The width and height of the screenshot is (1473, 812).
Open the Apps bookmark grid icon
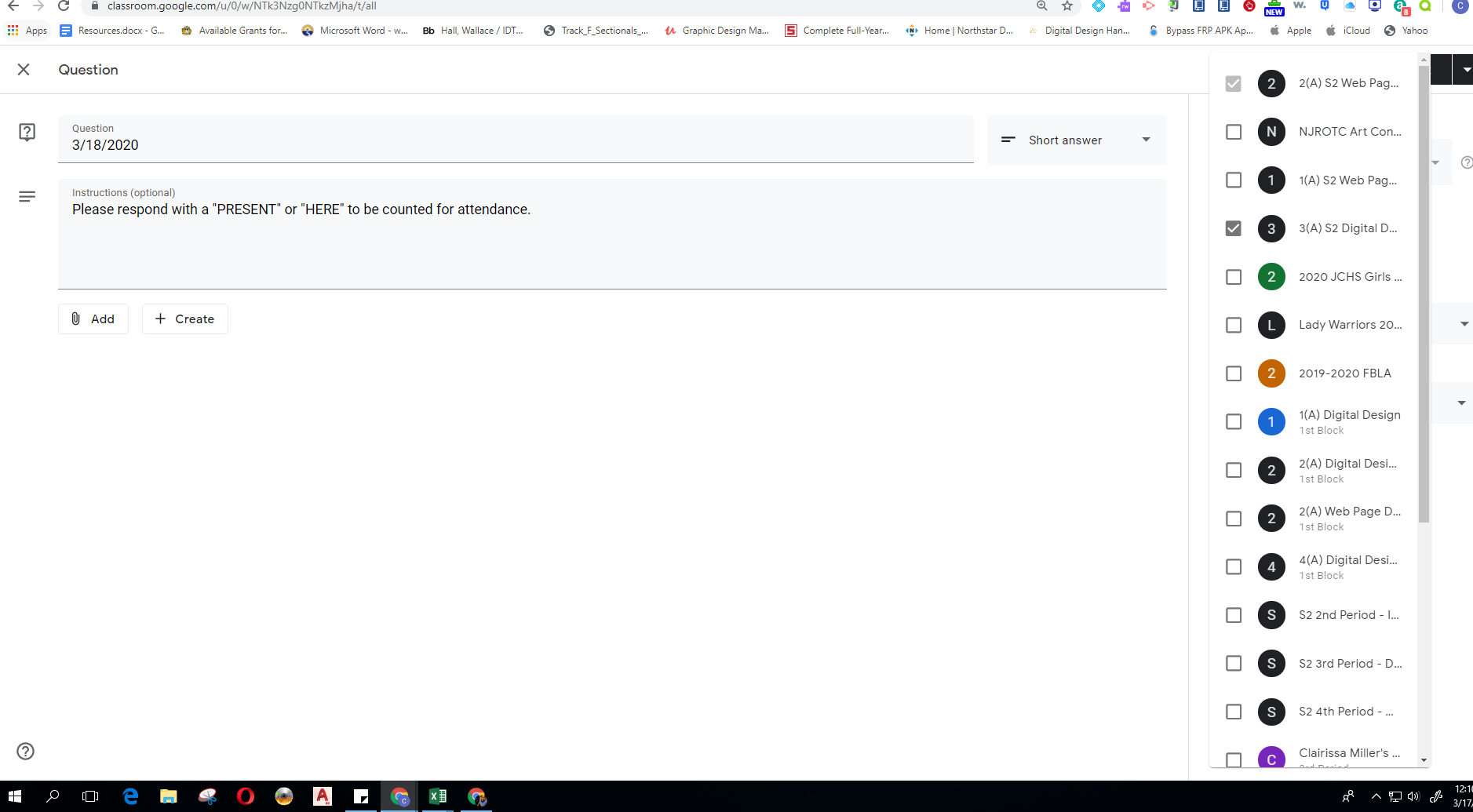coord(13,31)
